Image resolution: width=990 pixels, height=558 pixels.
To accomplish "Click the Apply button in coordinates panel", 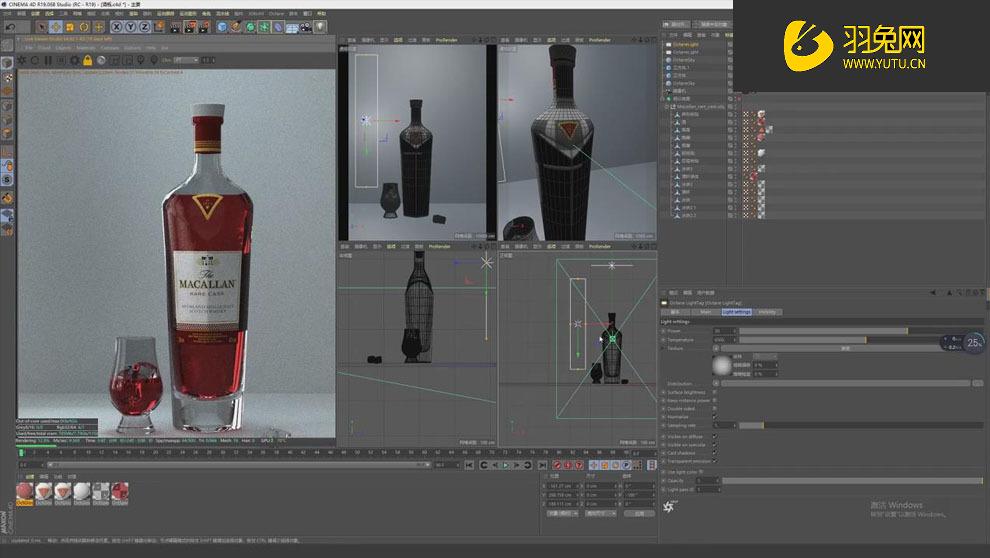I will [639, 514].
